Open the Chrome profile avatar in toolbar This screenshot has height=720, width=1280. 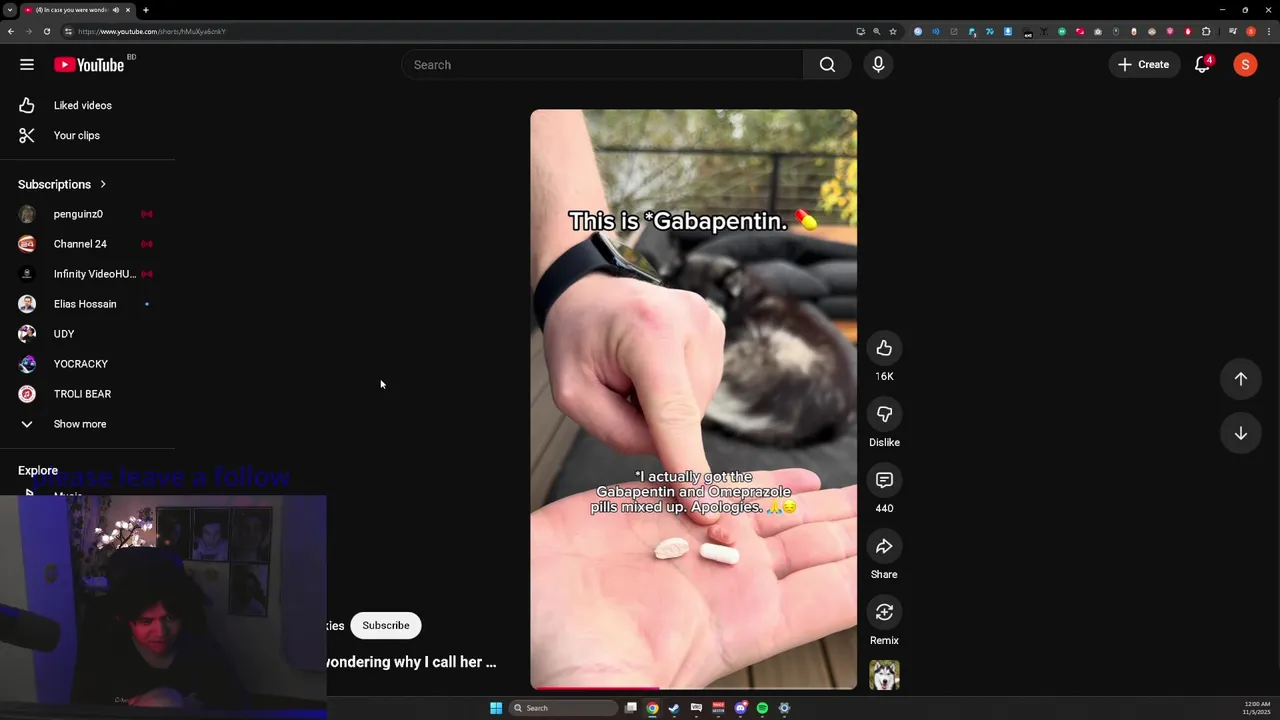1251,31
